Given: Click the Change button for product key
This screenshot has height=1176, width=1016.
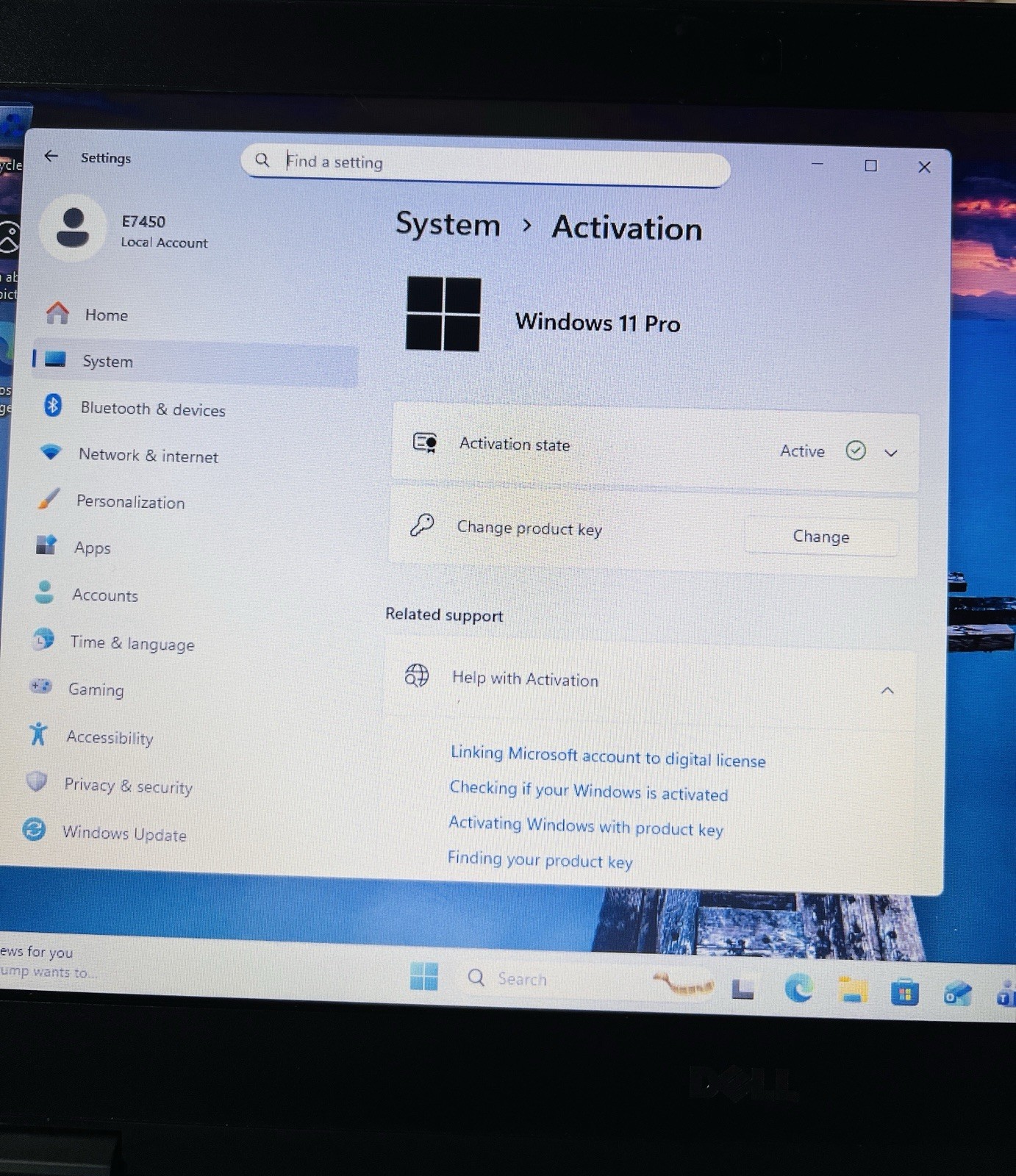Looking at the screenshot, I should pos(821,537).
